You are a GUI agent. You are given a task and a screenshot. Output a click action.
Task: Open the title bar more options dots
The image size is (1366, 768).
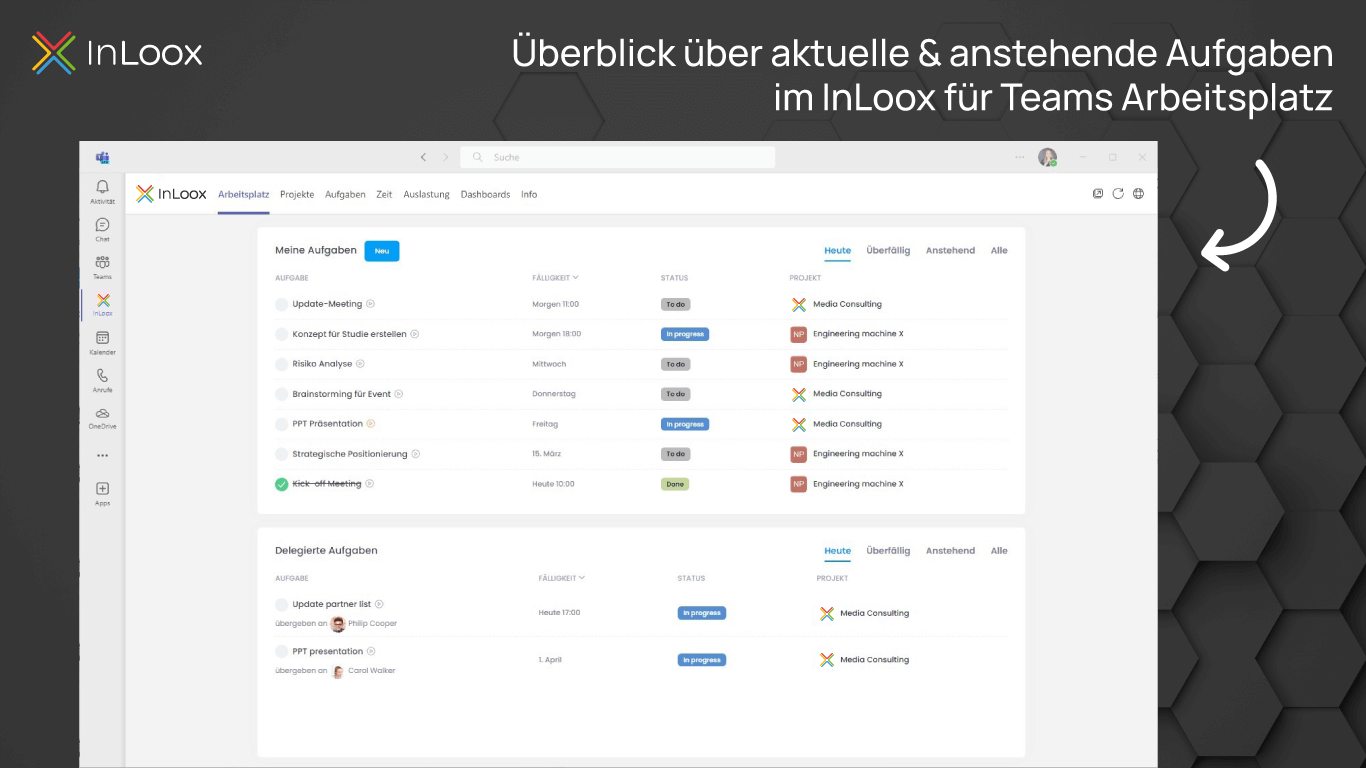coord(1019,157)
